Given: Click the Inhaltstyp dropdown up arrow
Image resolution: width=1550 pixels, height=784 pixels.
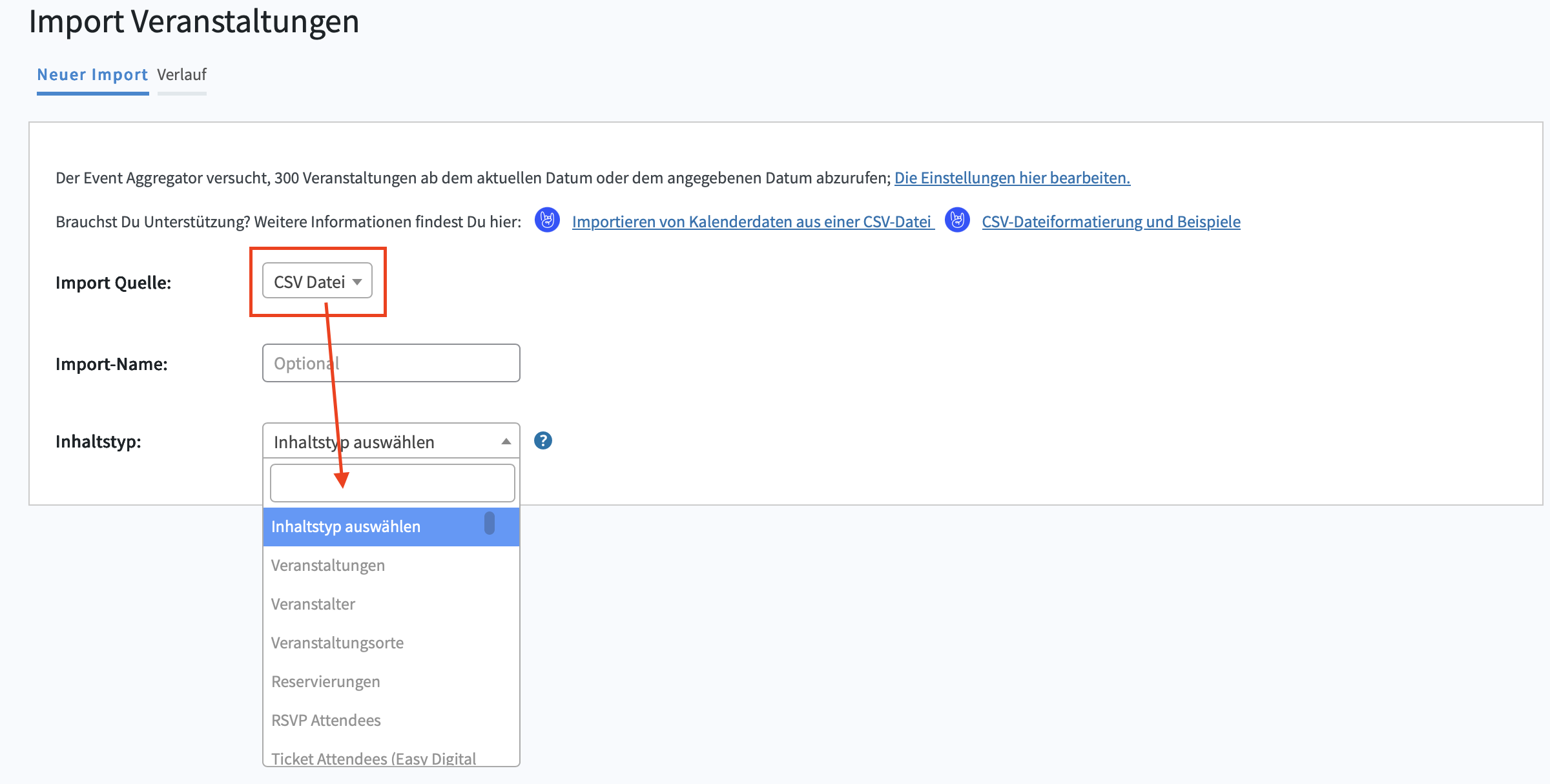Looking at the screenshot, I should click(x=506, y=442).
